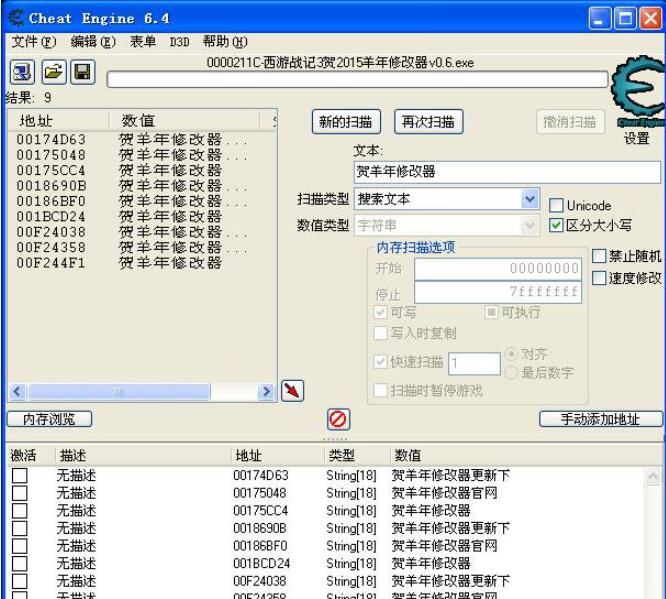Click the 停止 address field
Image resolution: width=666 pixels, height=599 pixels.
[x=498, y=291]
